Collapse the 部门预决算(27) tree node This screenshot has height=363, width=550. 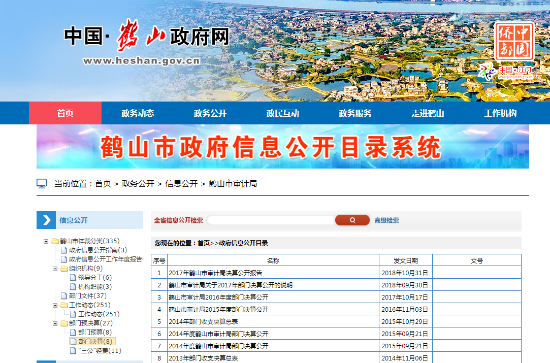pos(55,323)
